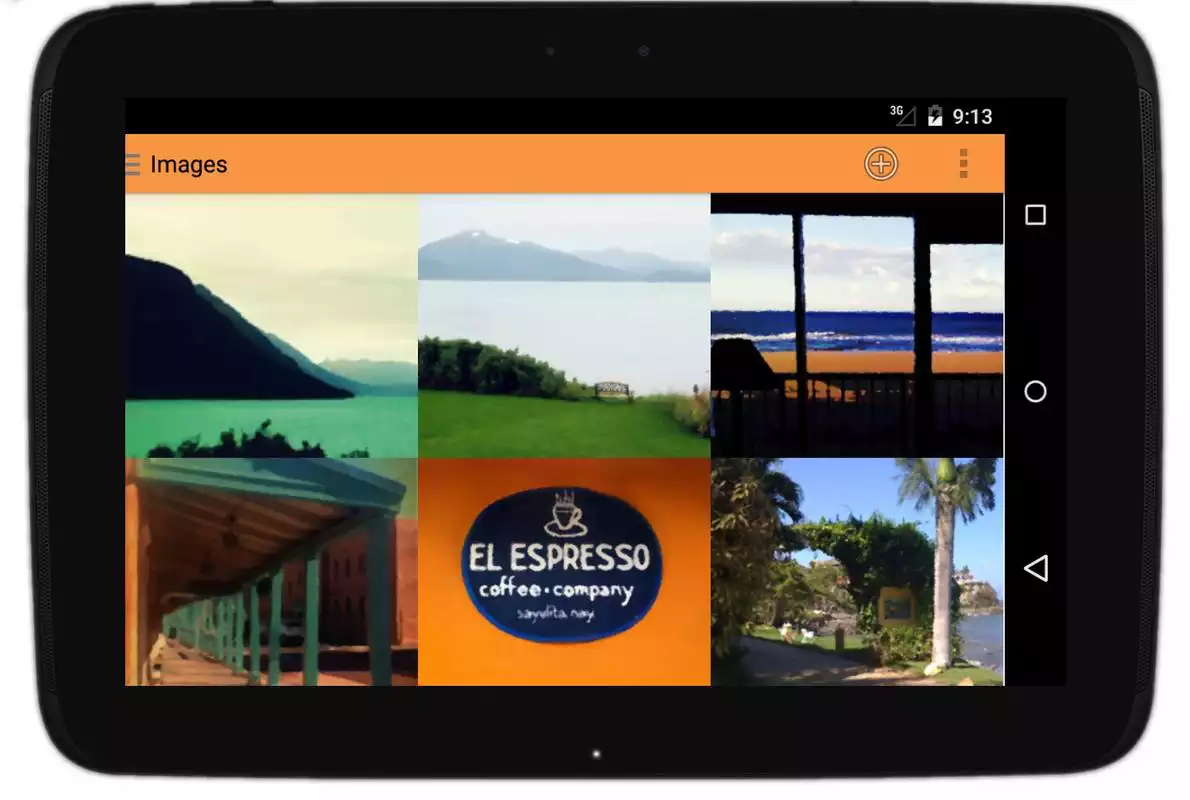Tap the Android back triangle button
This screenshot has height=800, width=1190.
[1036, 569]
